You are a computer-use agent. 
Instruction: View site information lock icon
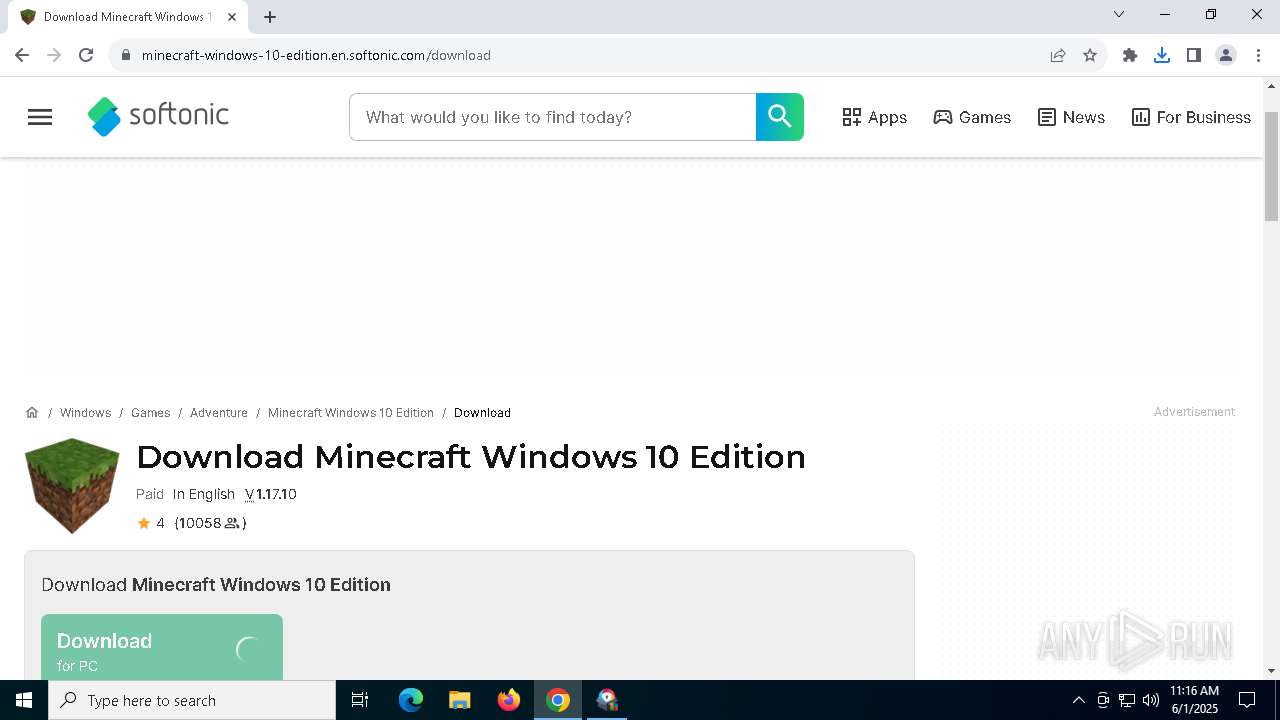point(126,55)
